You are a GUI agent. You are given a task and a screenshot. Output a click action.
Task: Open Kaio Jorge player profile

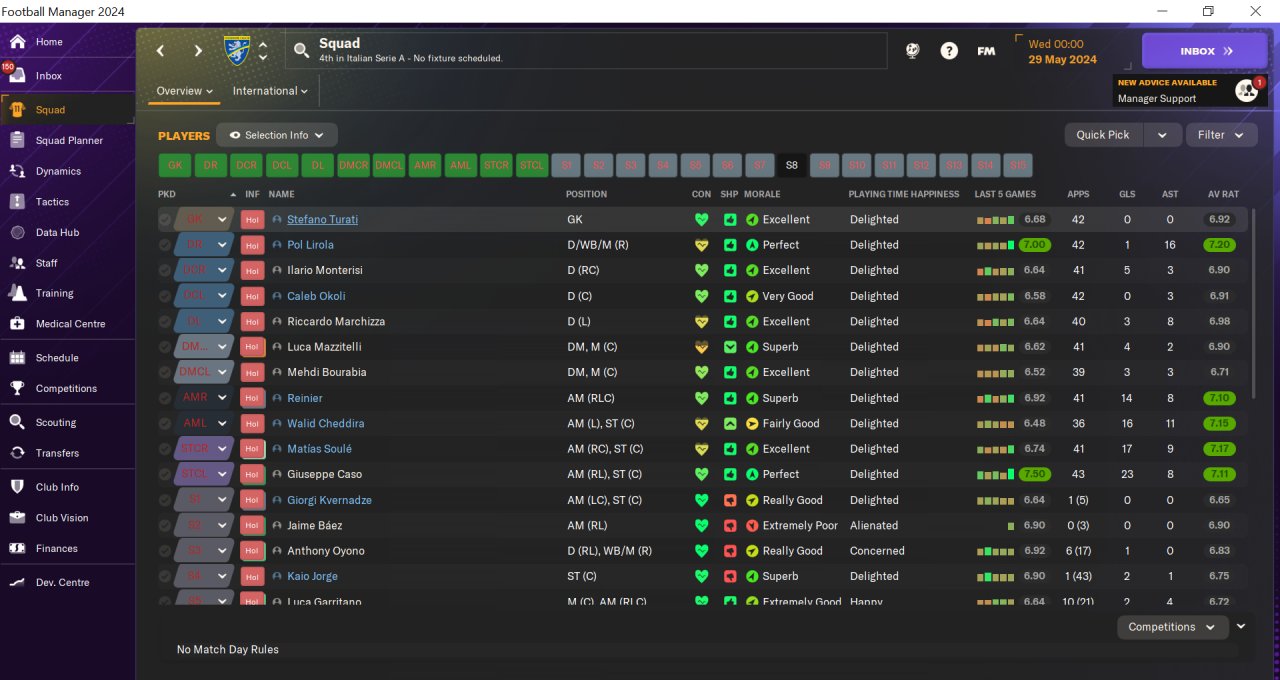pyautogui.click(x=312, y=576)
